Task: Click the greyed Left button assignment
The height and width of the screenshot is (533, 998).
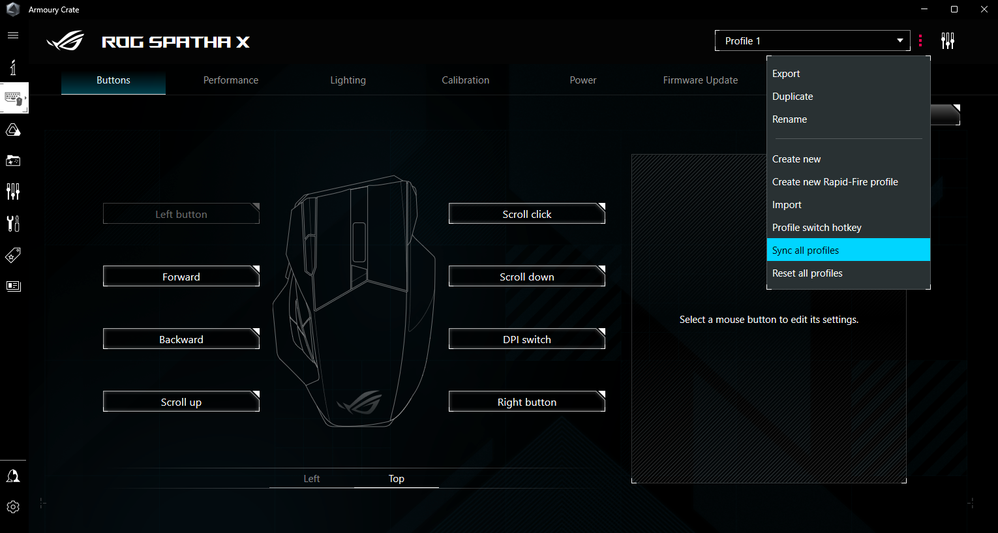Action: click(181, 215)
